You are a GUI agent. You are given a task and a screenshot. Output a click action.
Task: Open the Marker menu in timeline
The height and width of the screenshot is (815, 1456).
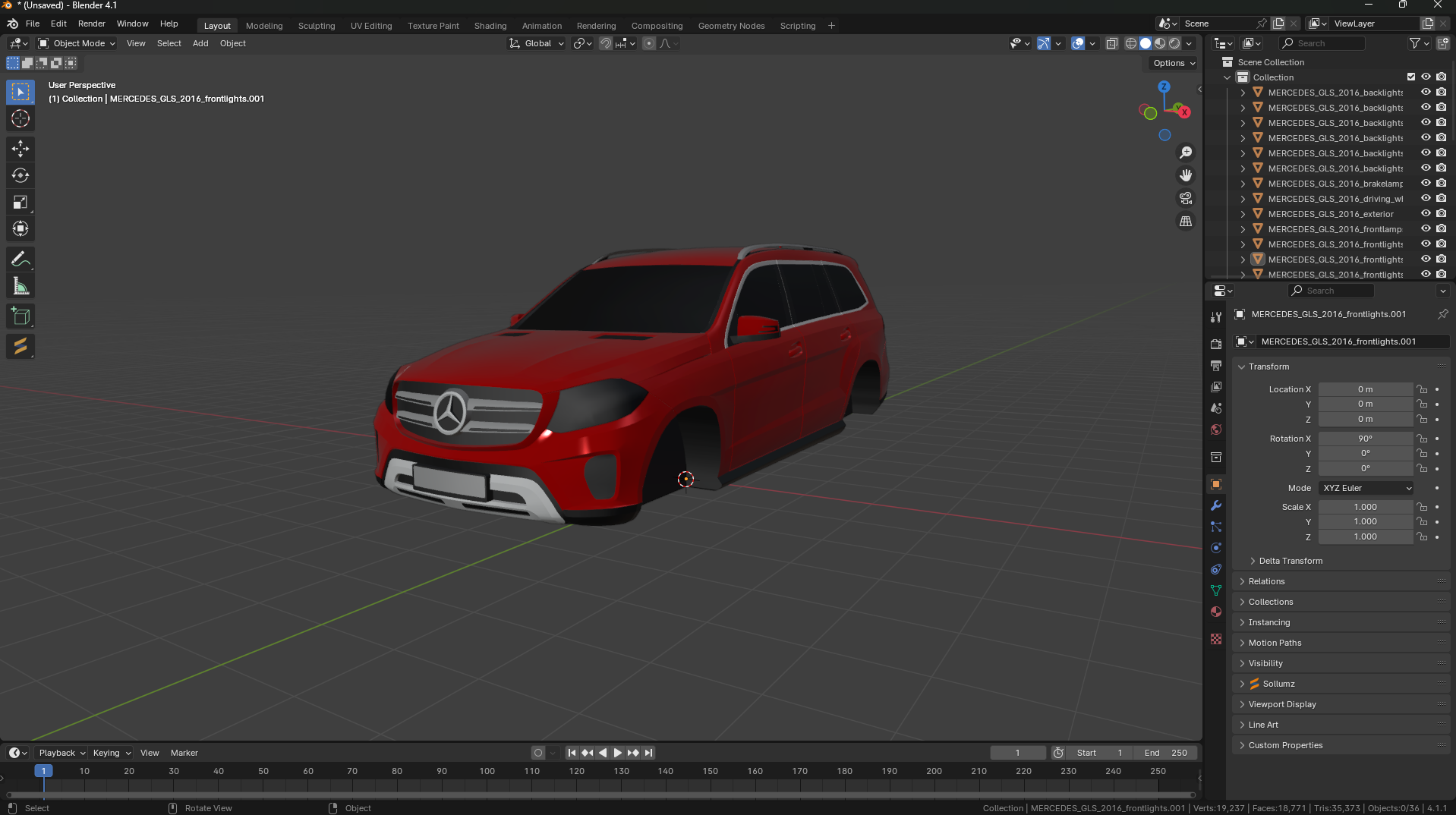pos(184,753)
